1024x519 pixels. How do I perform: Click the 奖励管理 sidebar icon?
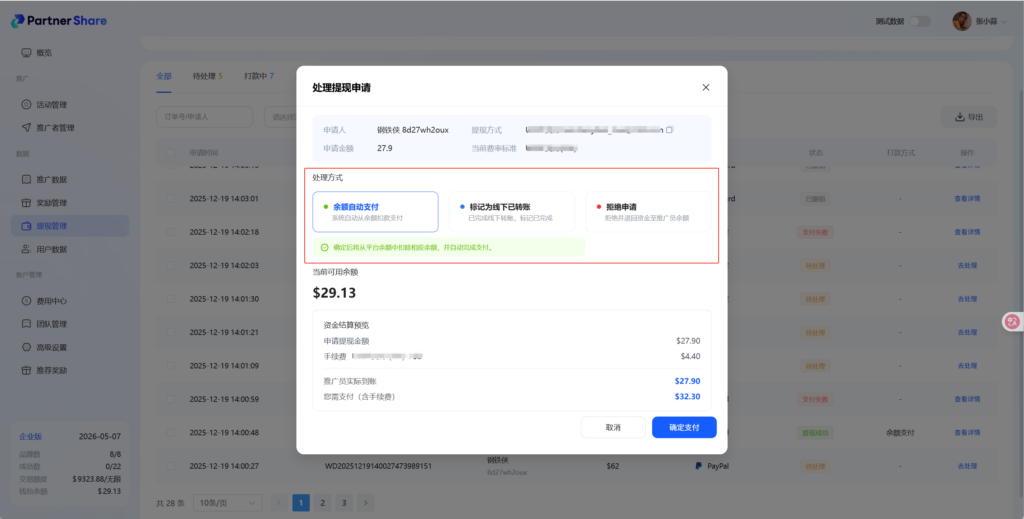pos(26,203)
